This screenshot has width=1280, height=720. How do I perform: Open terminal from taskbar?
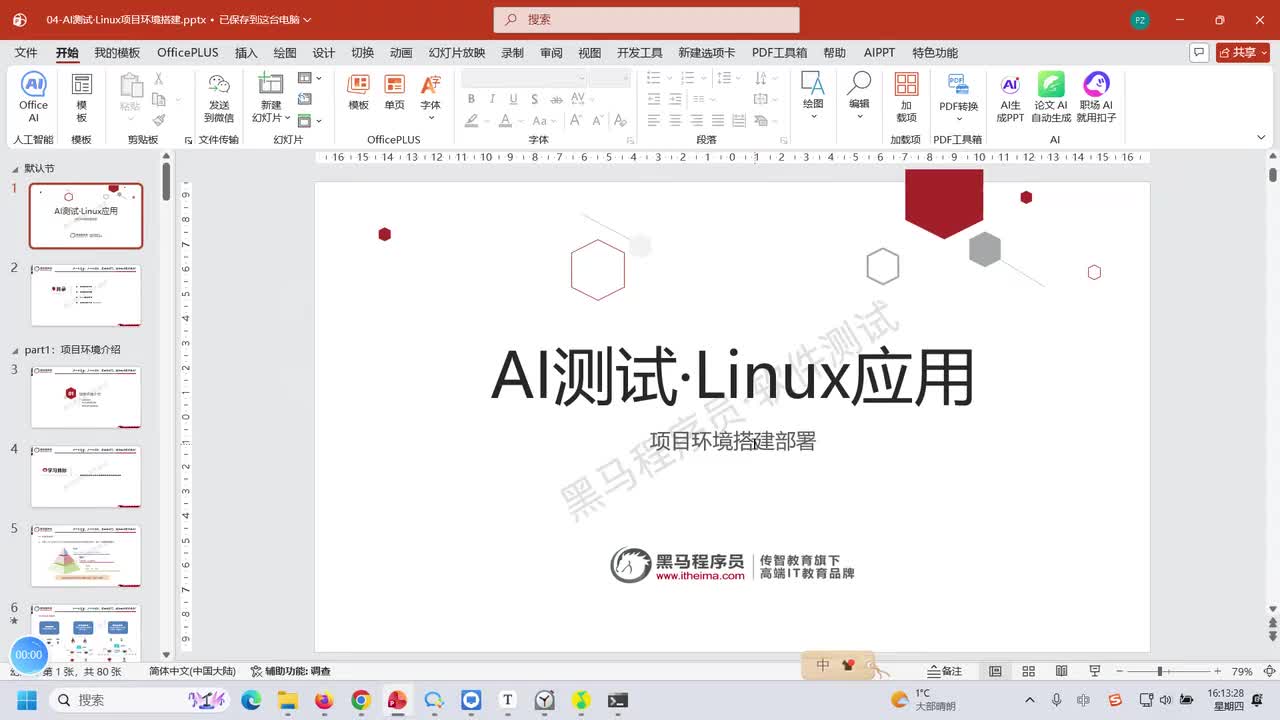point(618,700)
